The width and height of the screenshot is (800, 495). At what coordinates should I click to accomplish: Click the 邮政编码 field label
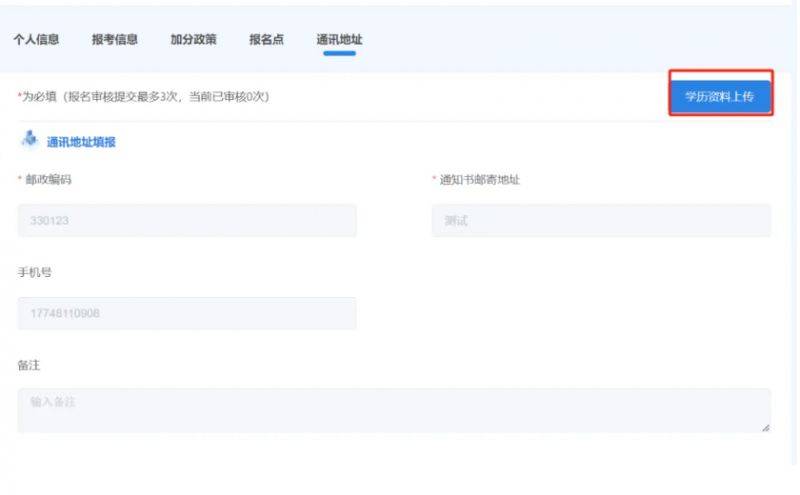(48, 180)
